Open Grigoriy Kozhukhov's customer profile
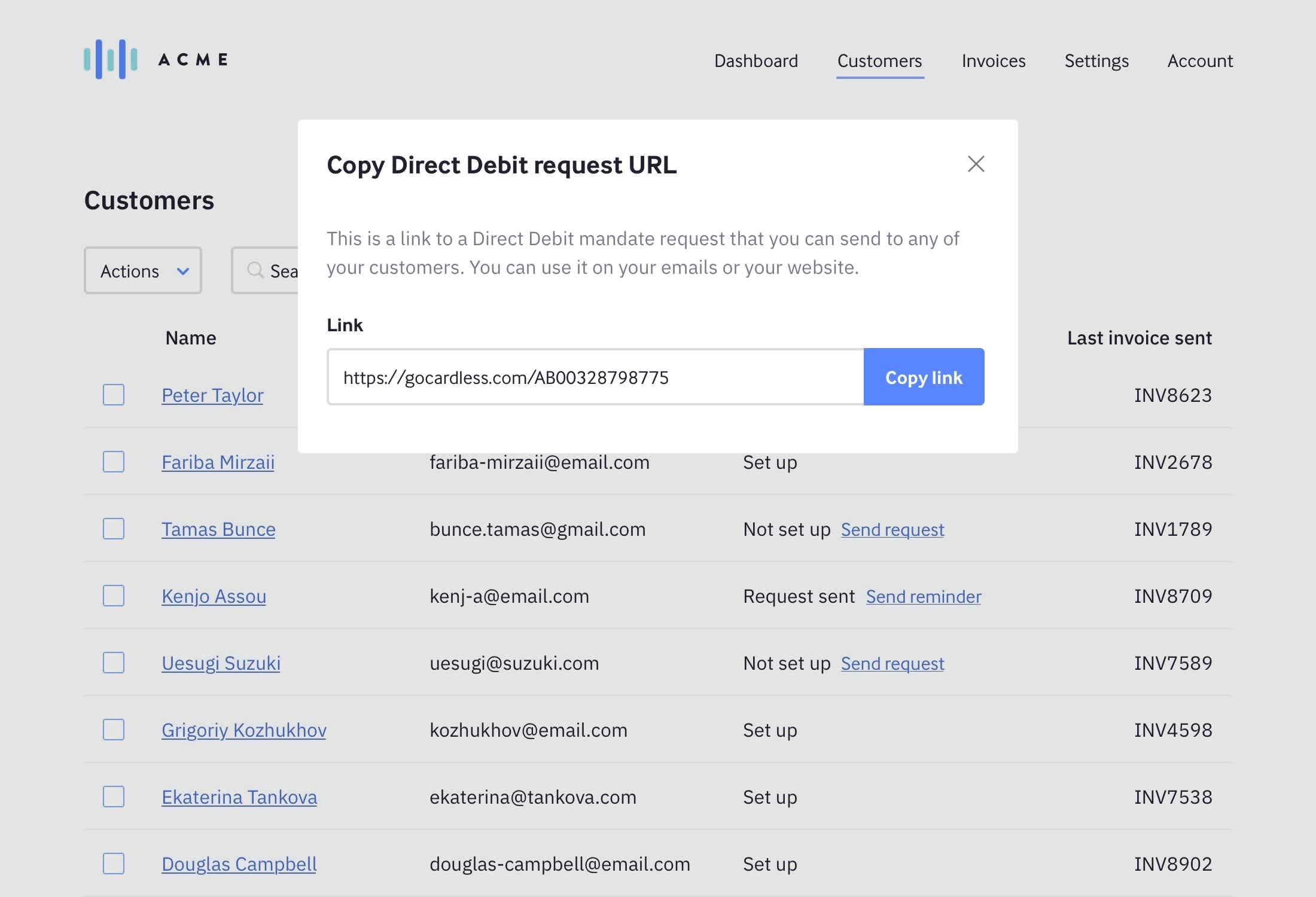1316x897 pixels. point(243,730)
